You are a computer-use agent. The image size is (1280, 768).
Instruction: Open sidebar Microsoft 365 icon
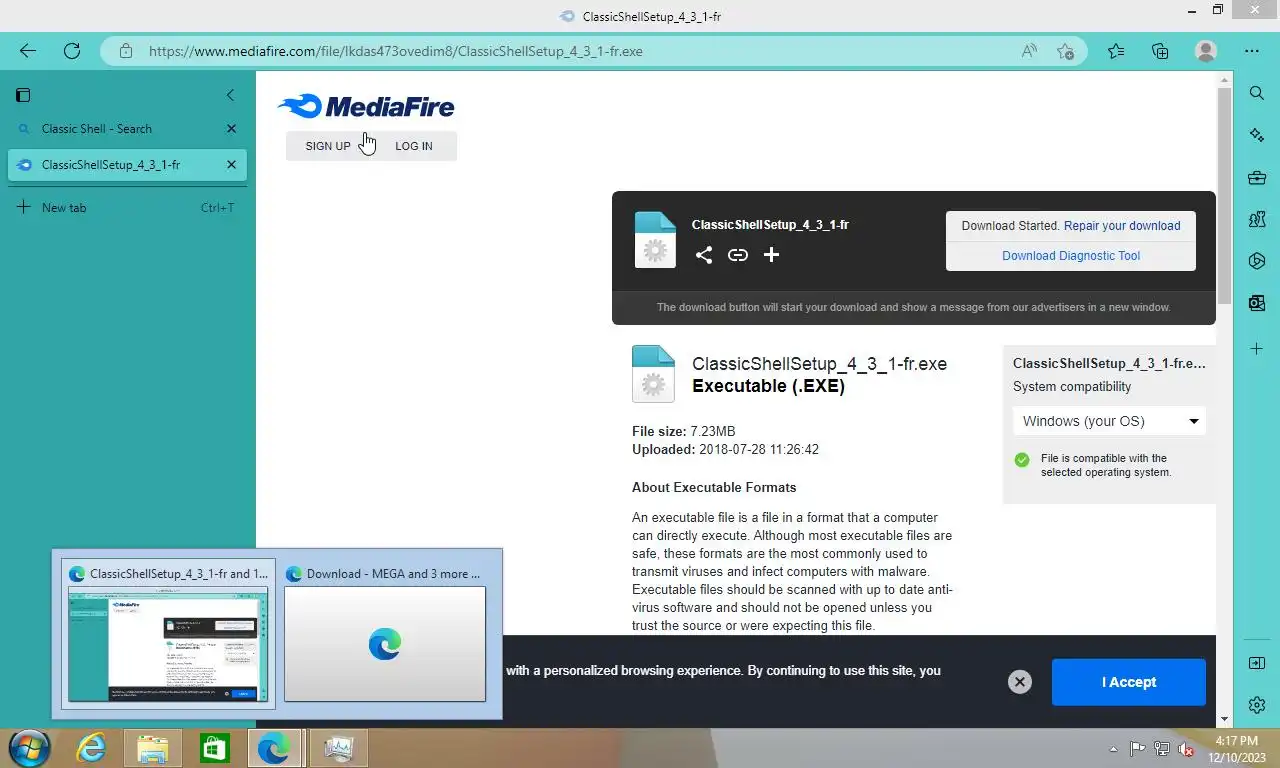[x=1257, y=262]
